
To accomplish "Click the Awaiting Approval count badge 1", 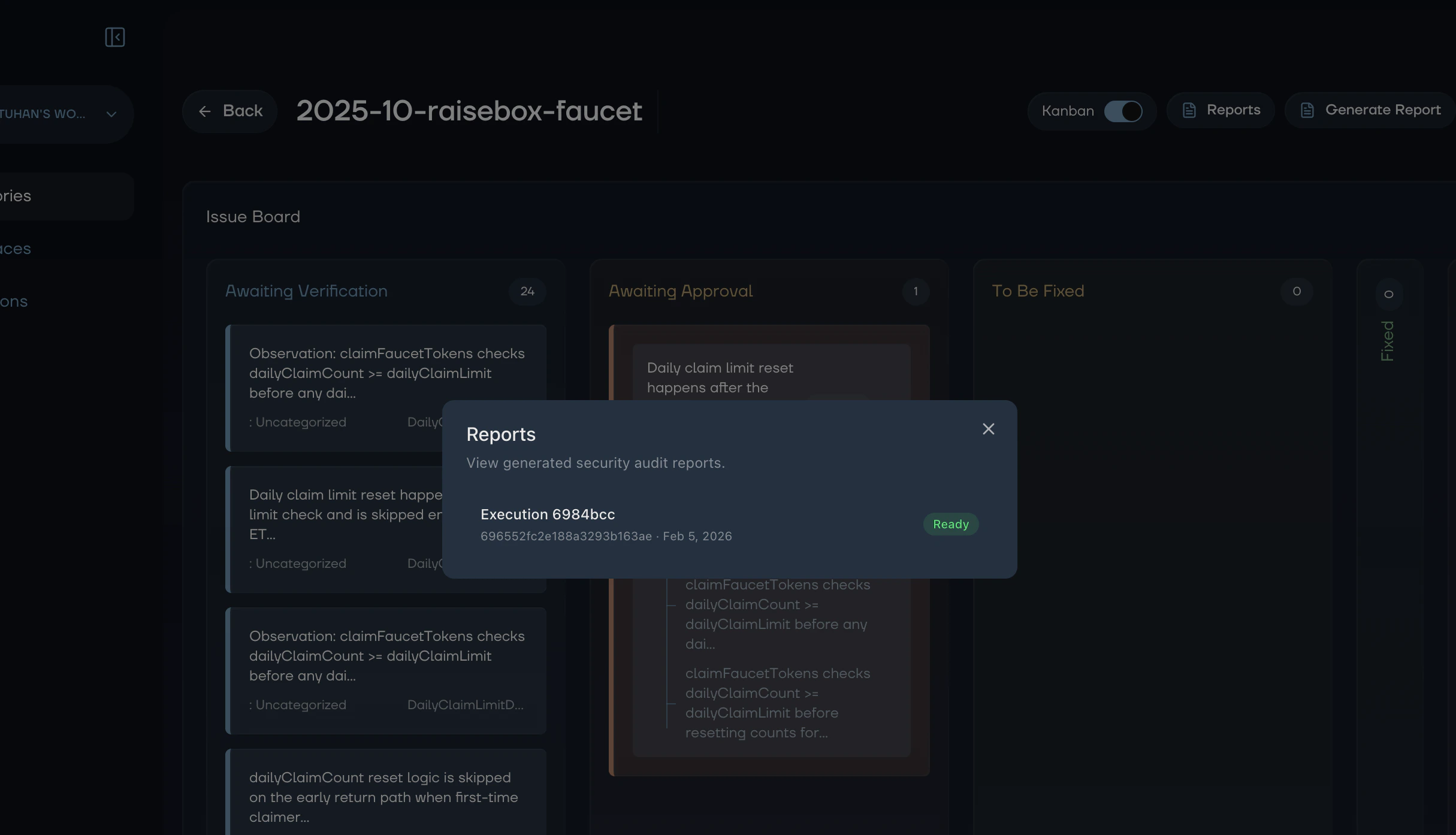I will coord(916,292).
